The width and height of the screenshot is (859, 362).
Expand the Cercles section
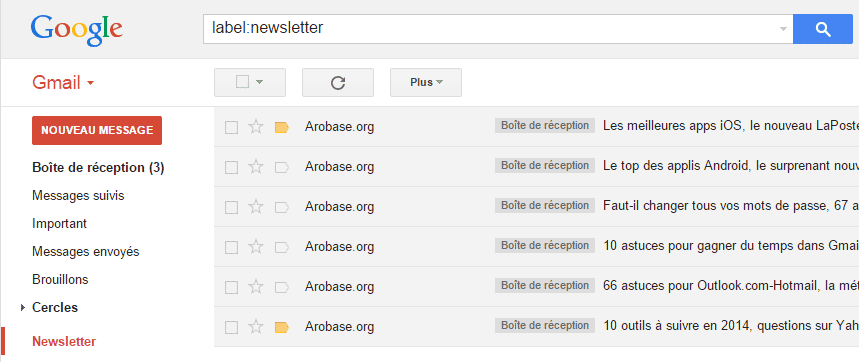click(23, 308)
